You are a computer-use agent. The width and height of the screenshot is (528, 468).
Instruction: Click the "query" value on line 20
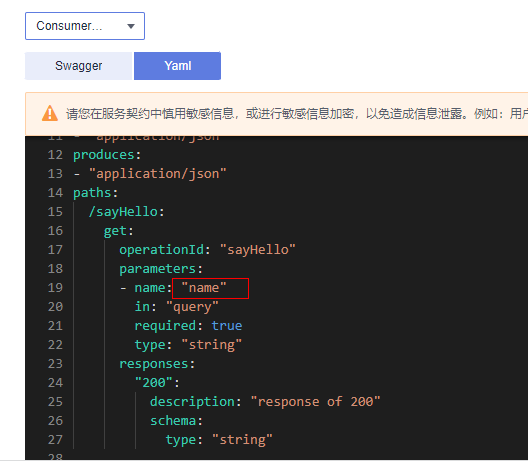pyautogui.click(x=192, y=307)
